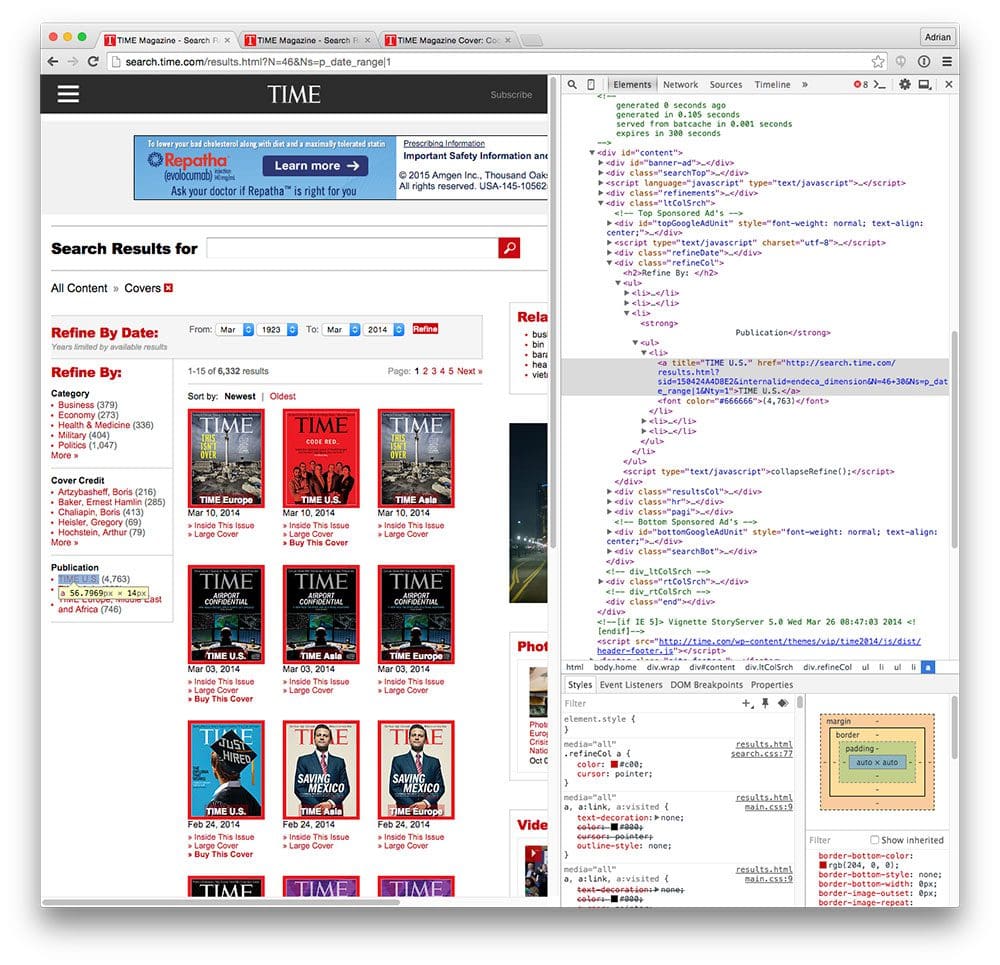Click Learn more in Repatha ad
Screen dimensions: 1000x965
point(316,166)
